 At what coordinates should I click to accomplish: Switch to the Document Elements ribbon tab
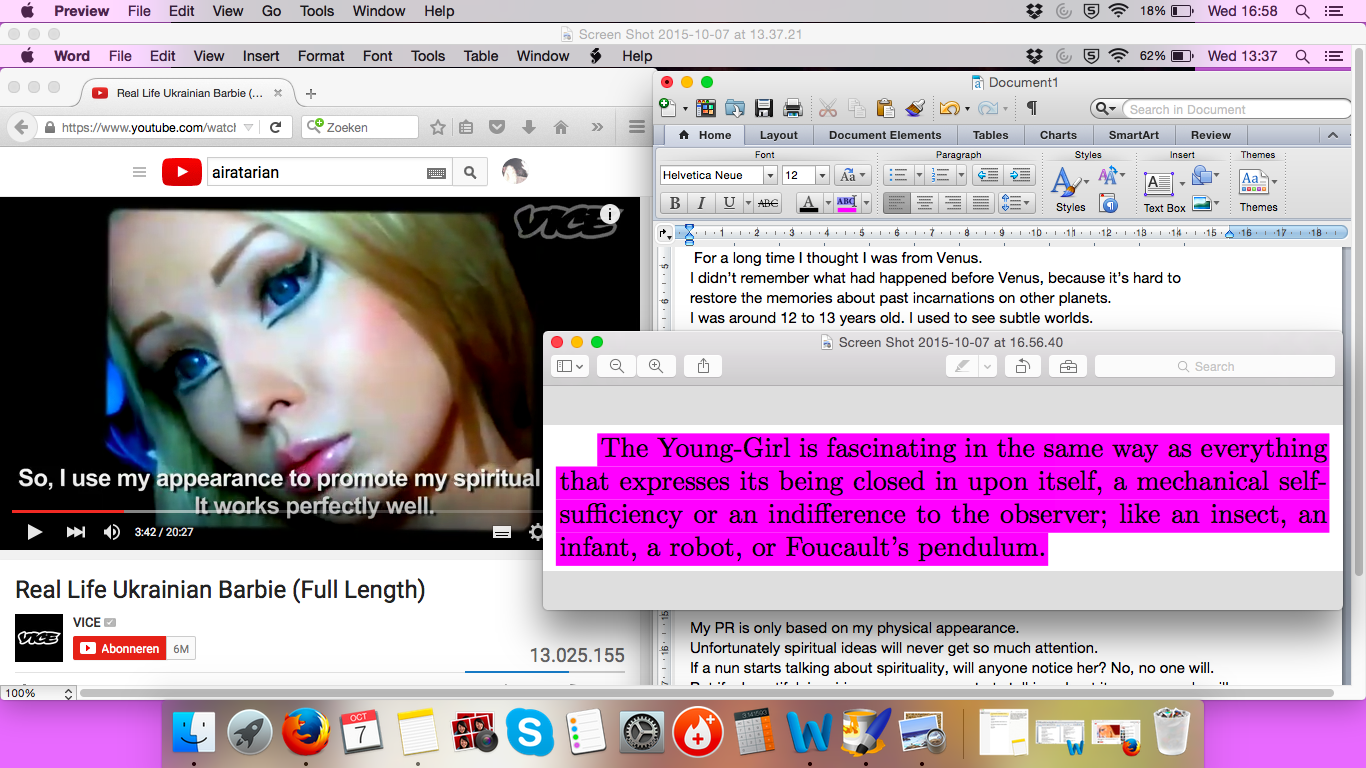pyautogui.click(x=884, y=135)
